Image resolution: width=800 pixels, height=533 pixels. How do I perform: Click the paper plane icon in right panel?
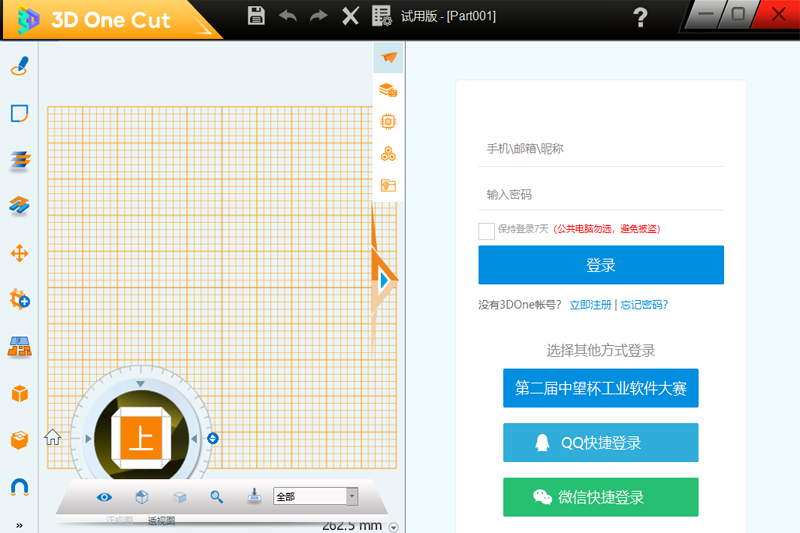pos(389,57)
